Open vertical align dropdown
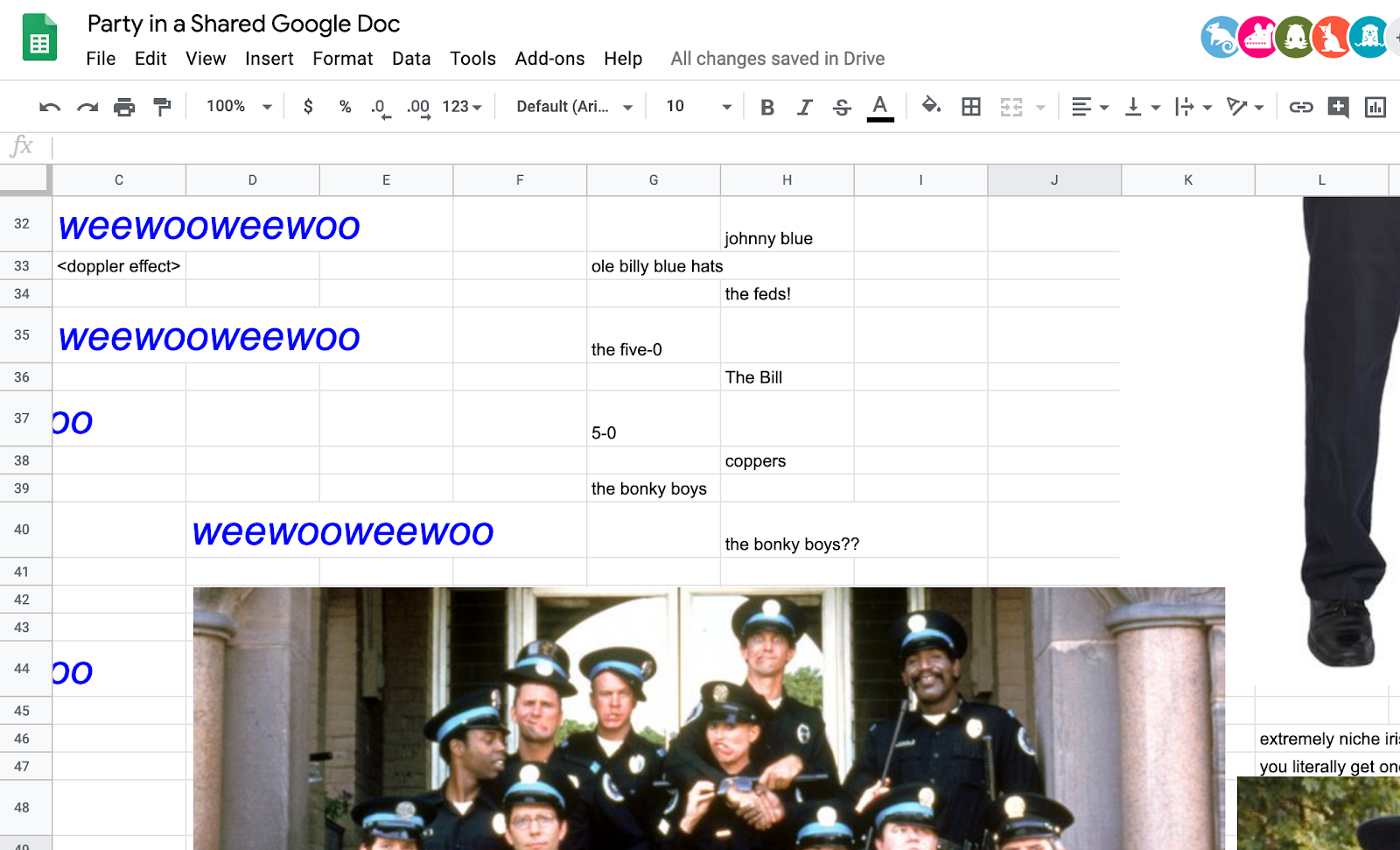Screen dimensions: 1400x850 1143,107
